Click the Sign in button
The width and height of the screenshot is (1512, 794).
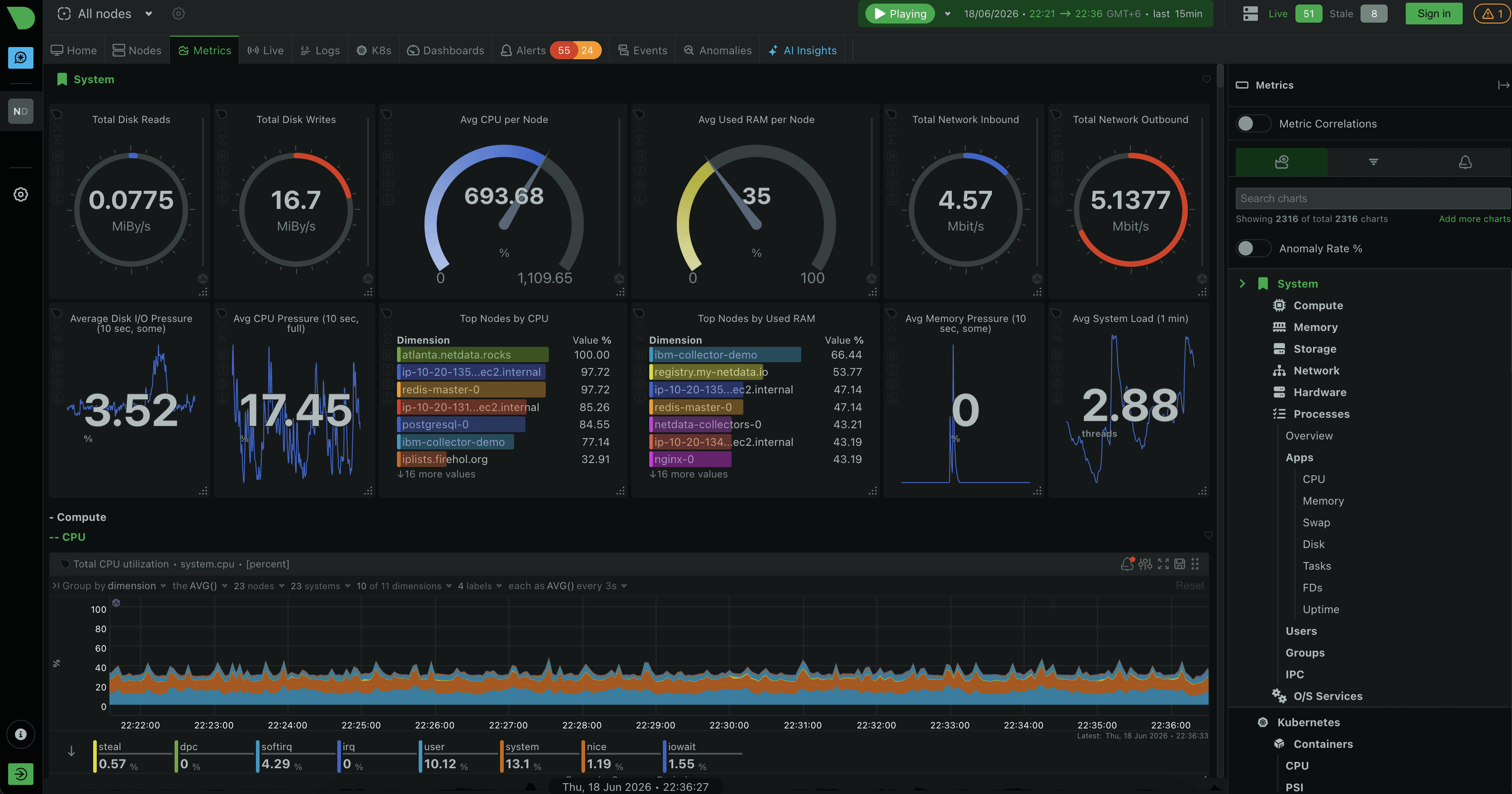pyautogui.click(x=1433, y=14)
